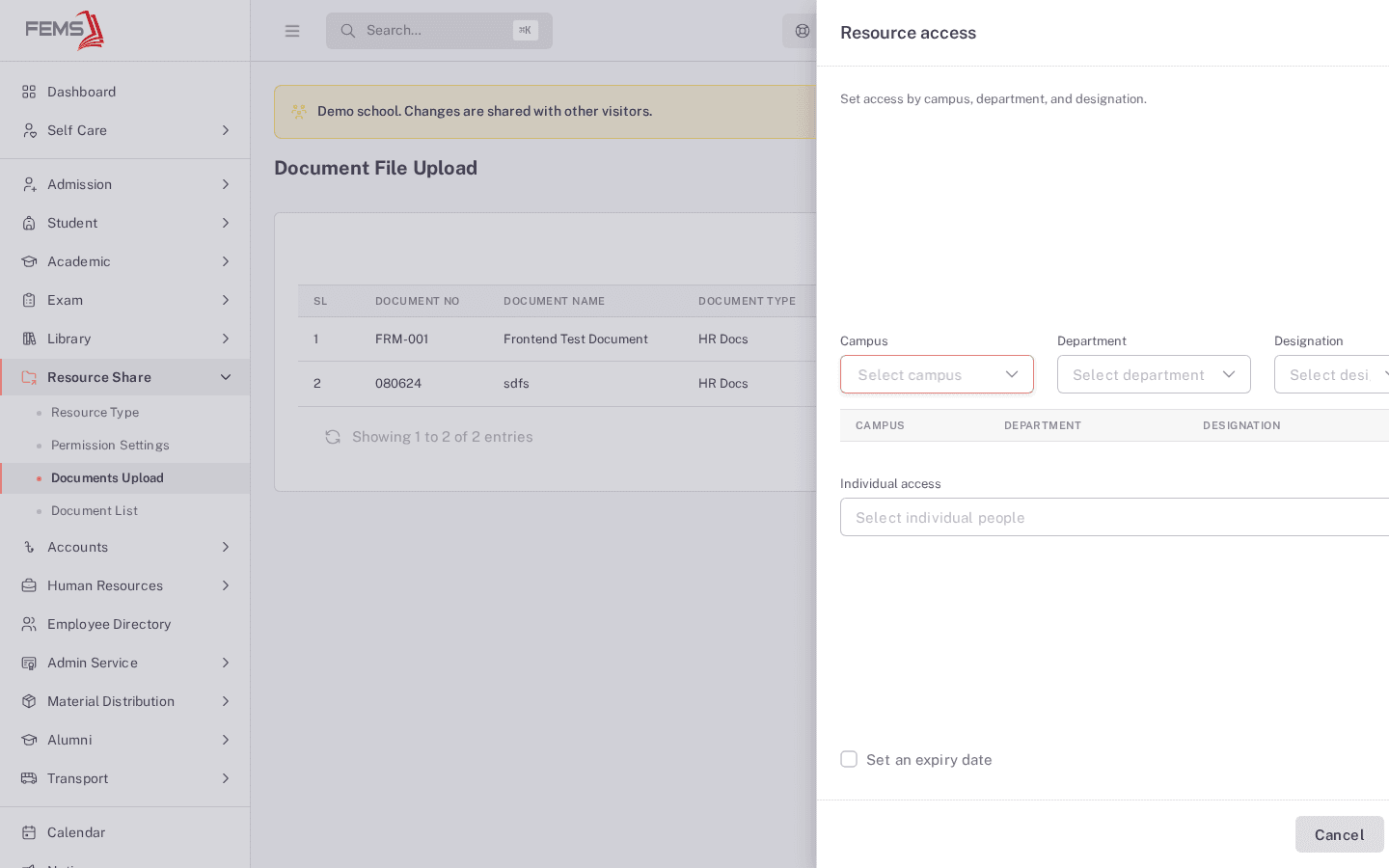This screenshot has width=1389, height=868.
Task: Open Permission Settings submenu item
Action: (x=124, y=446)
